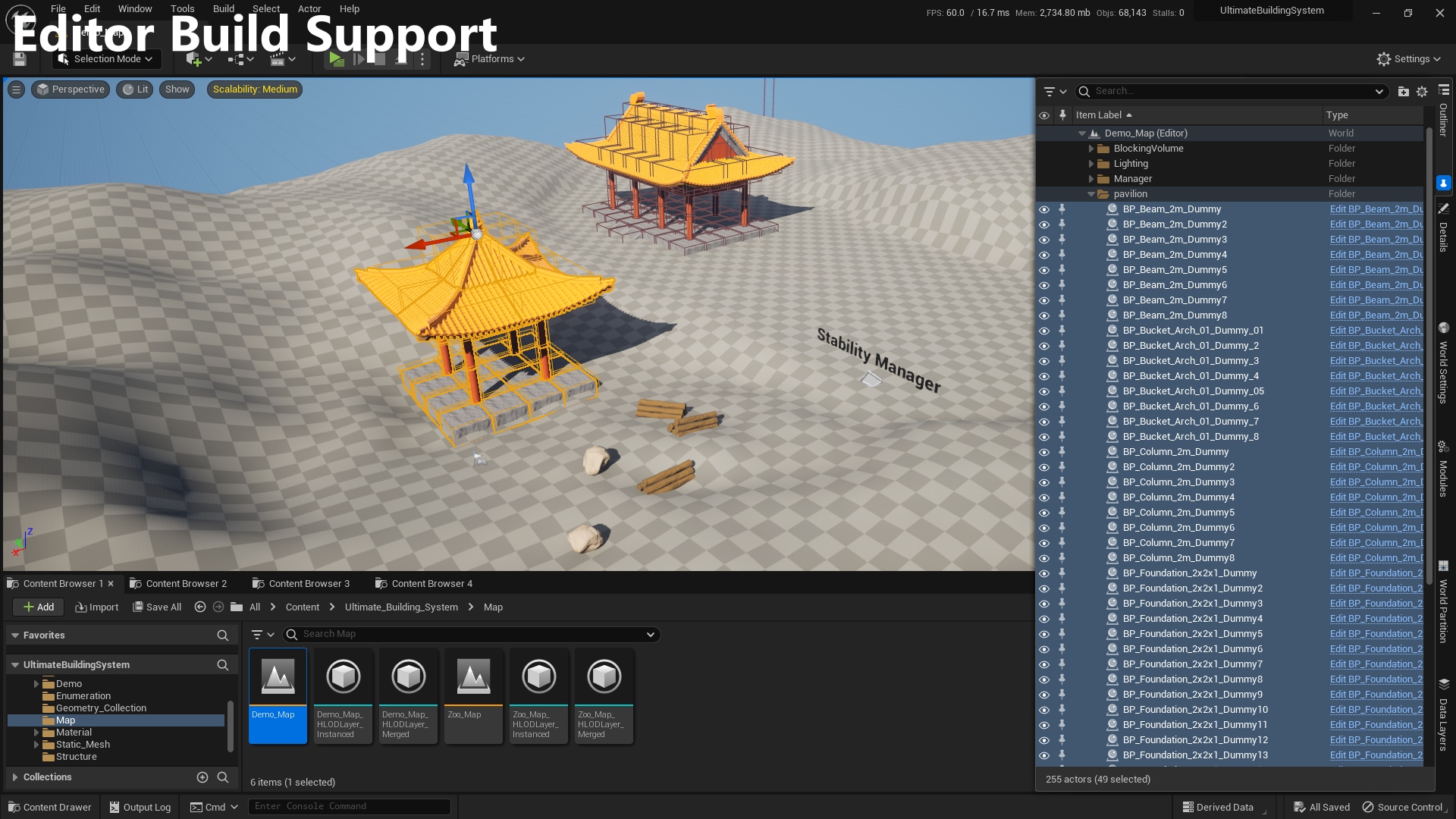Click the save level floppy icon
Image resolution: width=1456 pixels, height=819 pixels.
[20, 59]
